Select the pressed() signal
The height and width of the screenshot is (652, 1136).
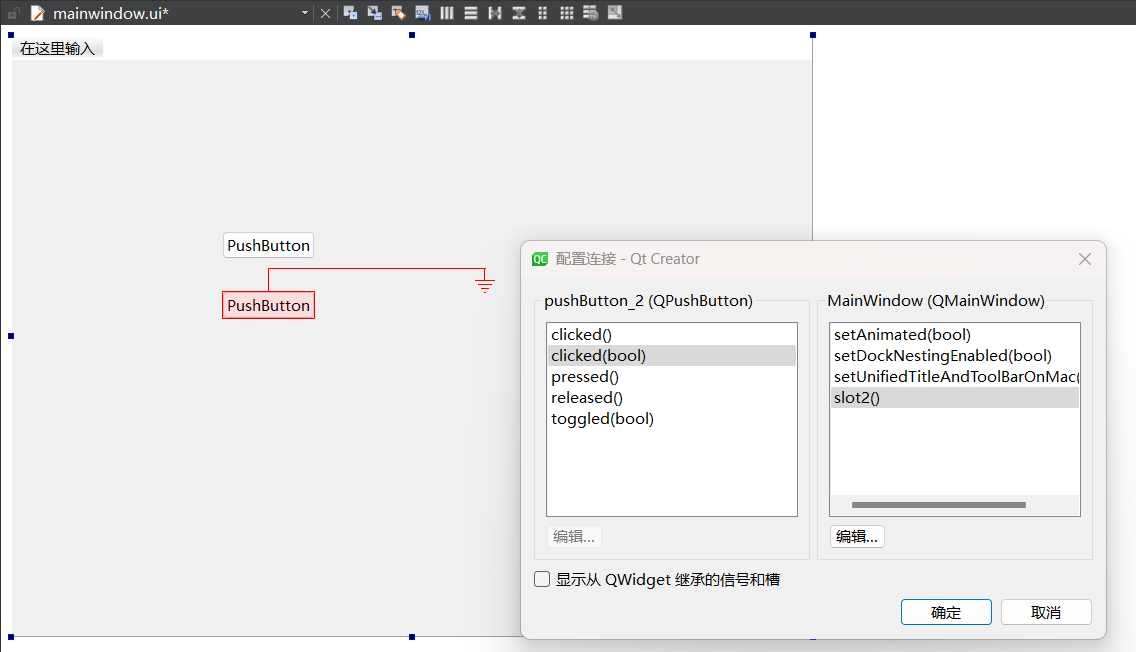(671, 377)
